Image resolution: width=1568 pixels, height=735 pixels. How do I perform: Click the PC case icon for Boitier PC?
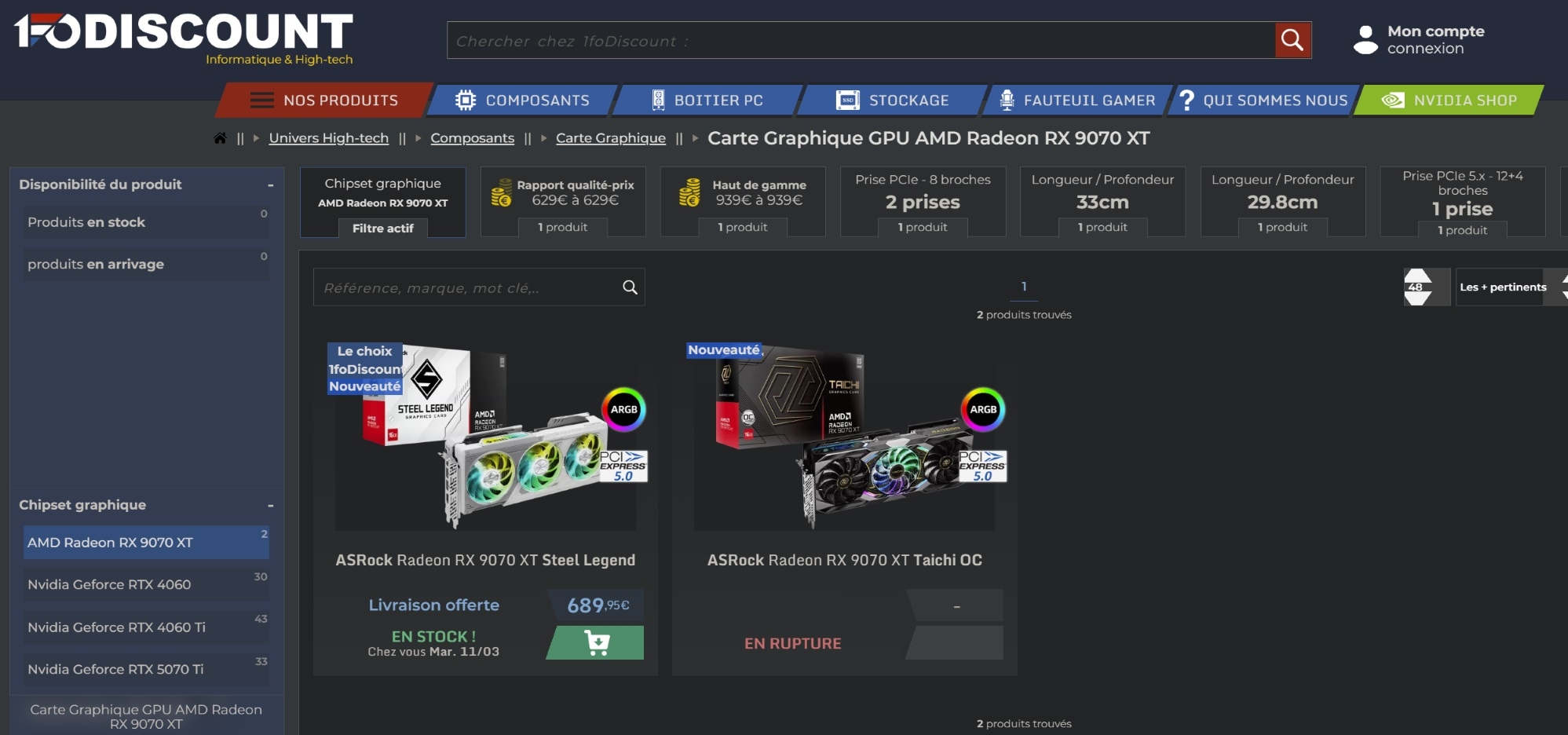click(658, 101)
